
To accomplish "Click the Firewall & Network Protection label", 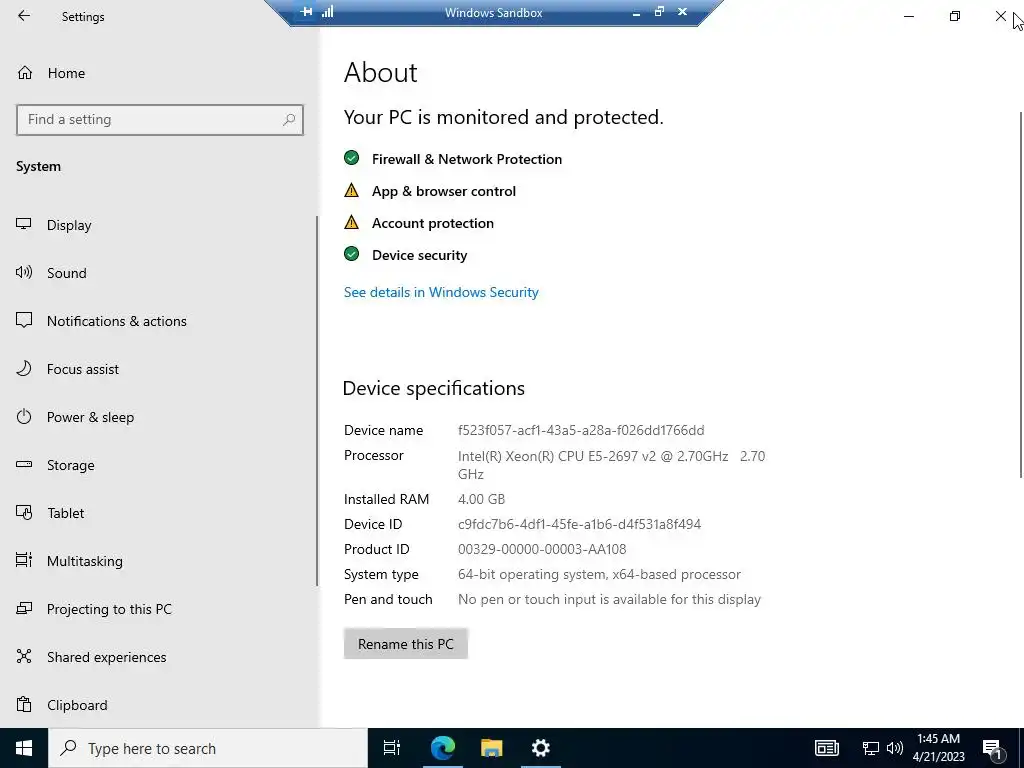I will click(467, 159).
